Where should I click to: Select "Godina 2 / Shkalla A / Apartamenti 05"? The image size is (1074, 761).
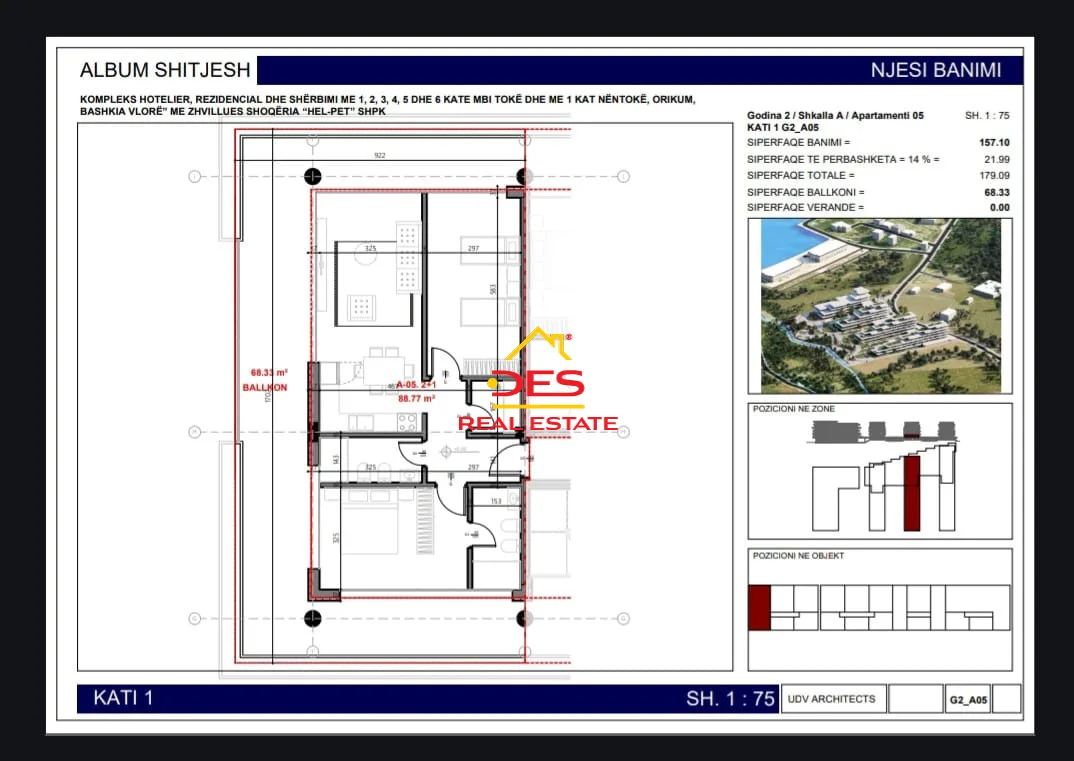tap(835, 115)
